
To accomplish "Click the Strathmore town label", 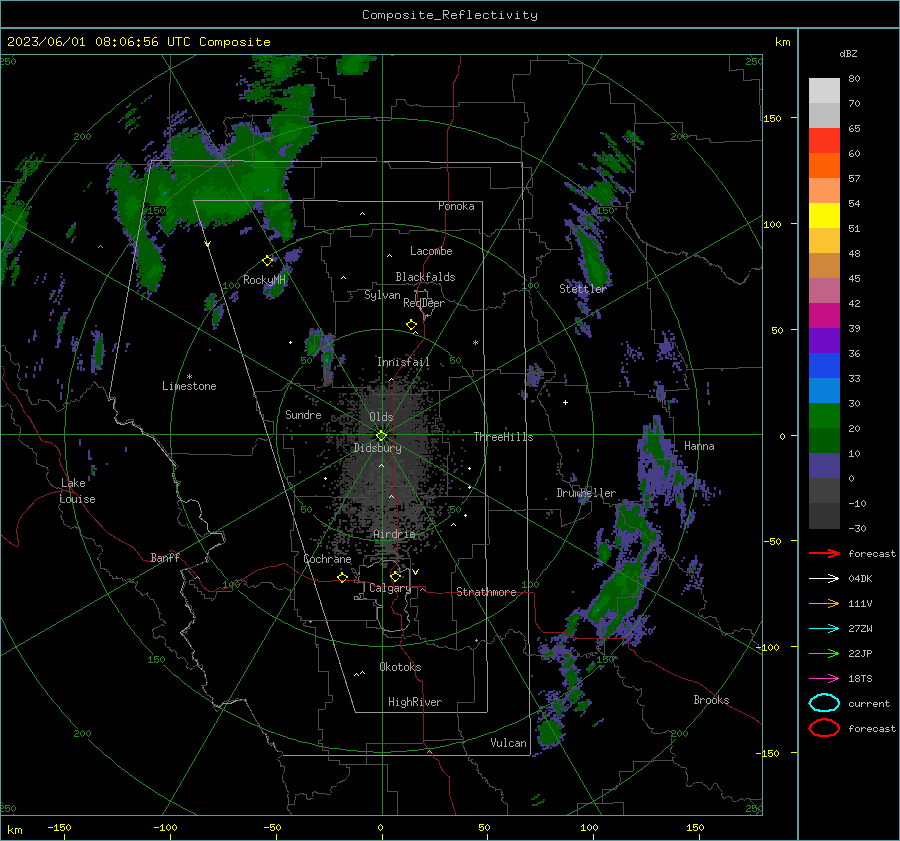I will click(x=486, y=592).
